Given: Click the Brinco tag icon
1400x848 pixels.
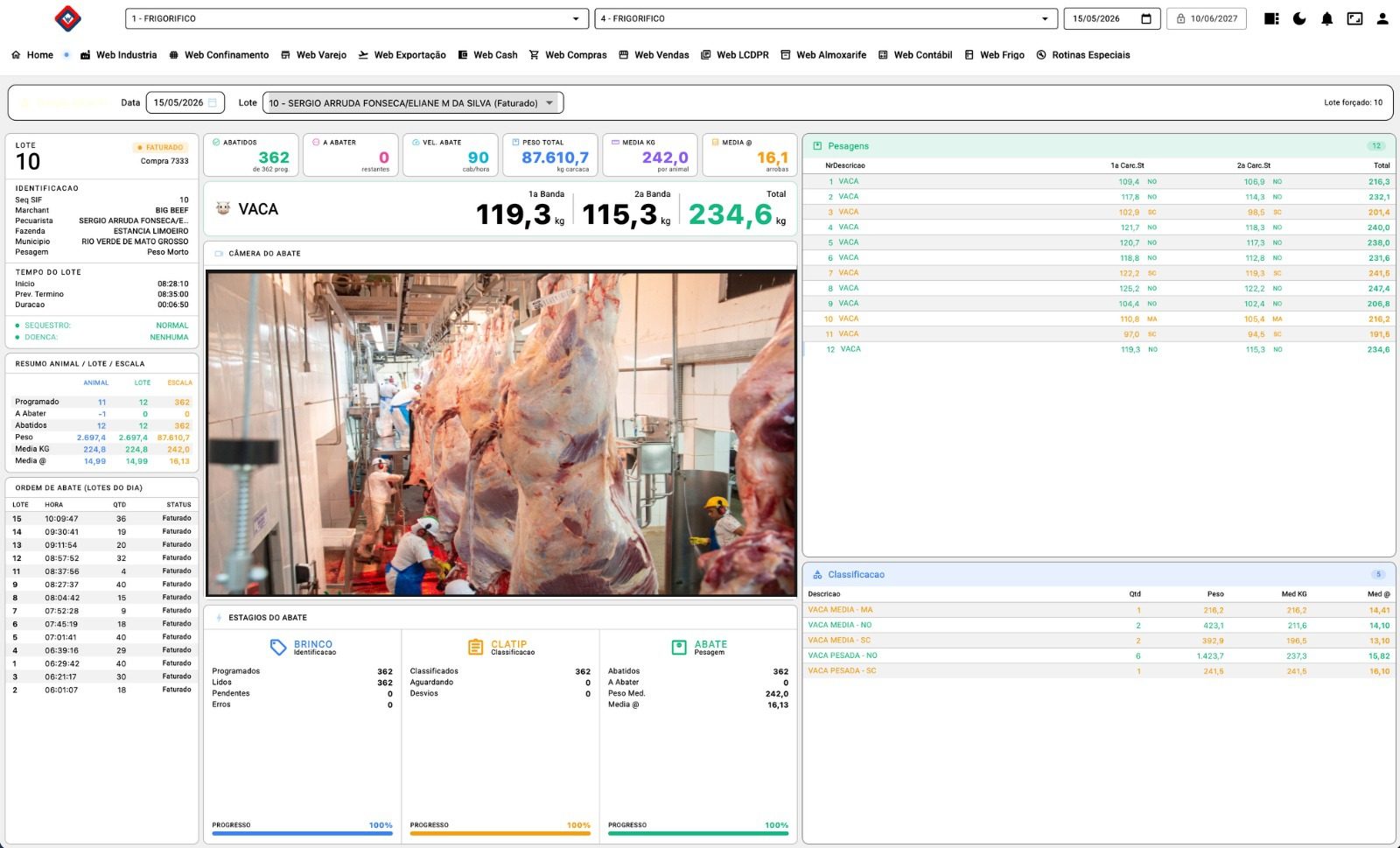Looking at the screenshot, I should coord(278,648).
